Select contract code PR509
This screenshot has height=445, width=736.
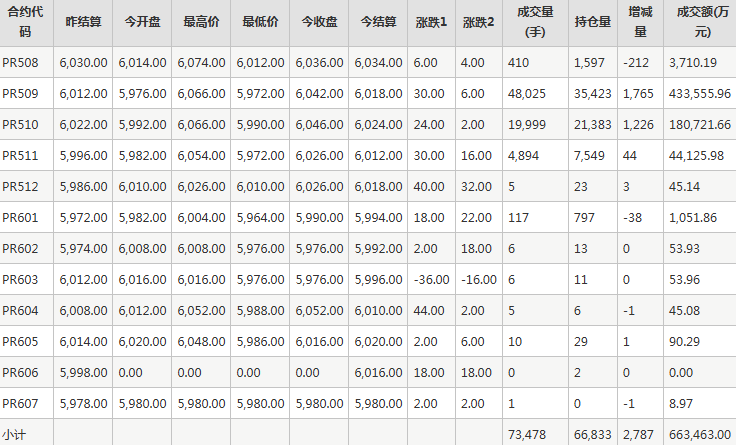coord(20,93)
